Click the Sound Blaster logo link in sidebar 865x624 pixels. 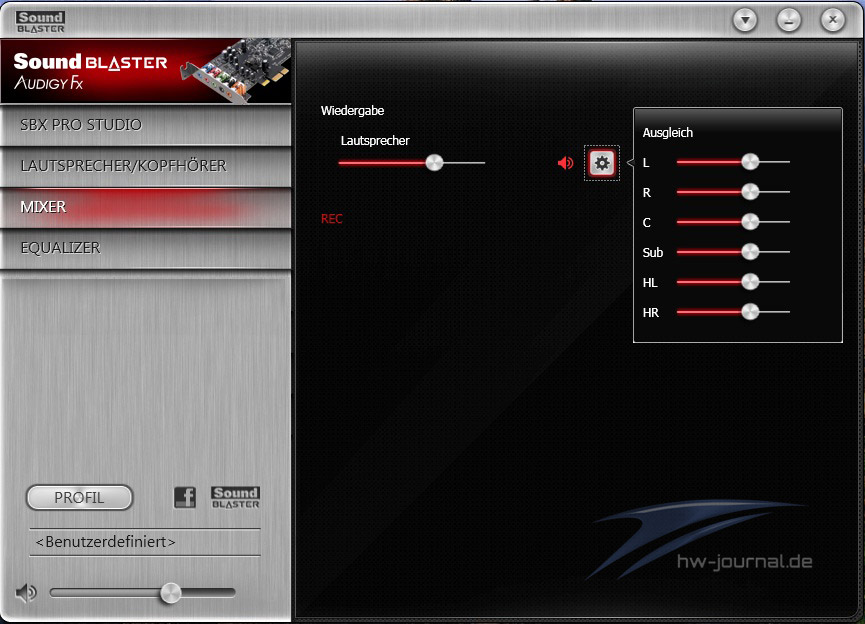[236, 497]
